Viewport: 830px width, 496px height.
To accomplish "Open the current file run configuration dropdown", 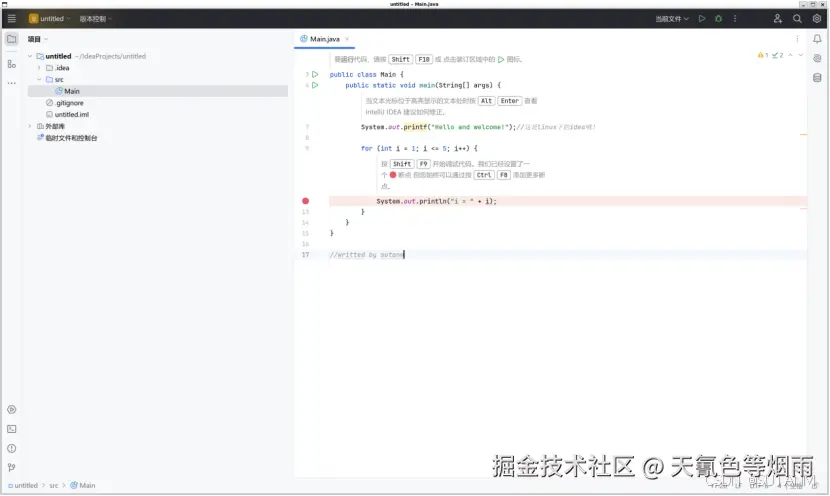I will pos(672,19).
